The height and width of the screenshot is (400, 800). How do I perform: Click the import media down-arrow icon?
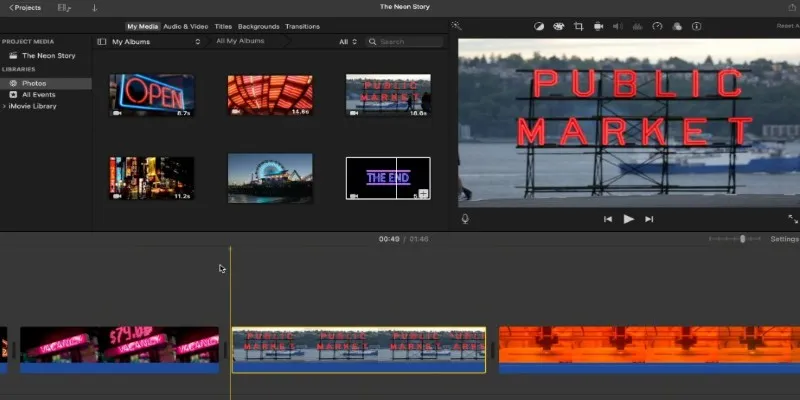[94, 8]
